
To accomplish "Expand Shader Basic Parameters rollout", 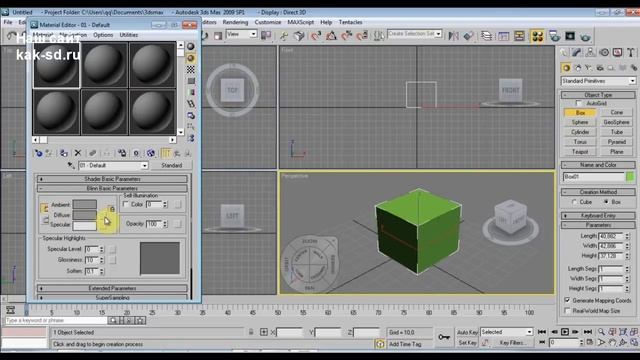I will (112, 179).
